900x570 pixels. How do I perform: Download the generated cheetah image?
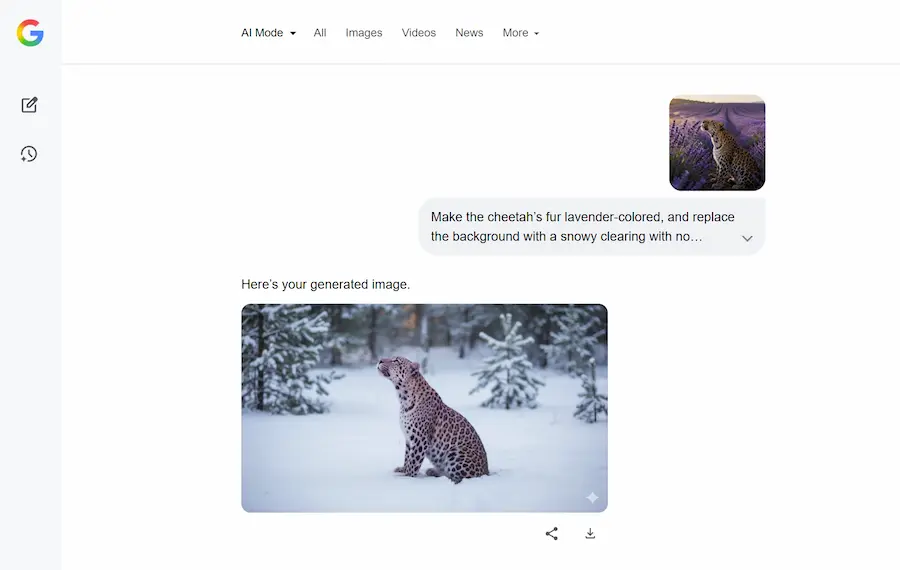(x=590, y=534)
